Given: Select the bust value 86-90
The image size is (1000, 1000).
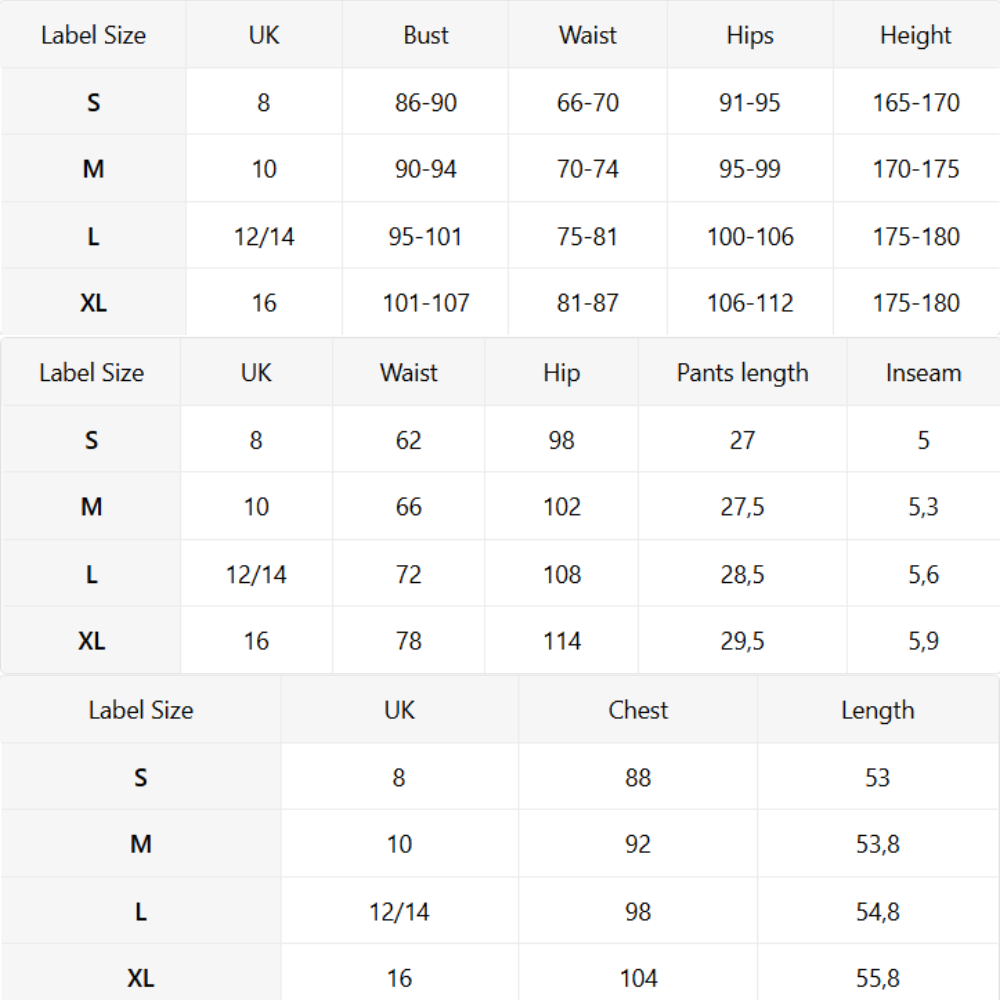Looking at the screenshot, I should [426, 102].
